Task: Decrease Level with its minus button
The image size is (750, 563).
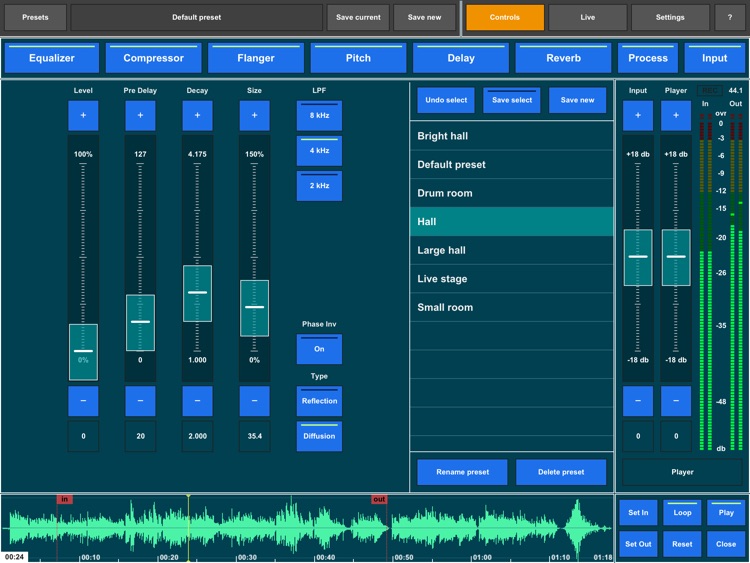Action: tap(83, 401)
